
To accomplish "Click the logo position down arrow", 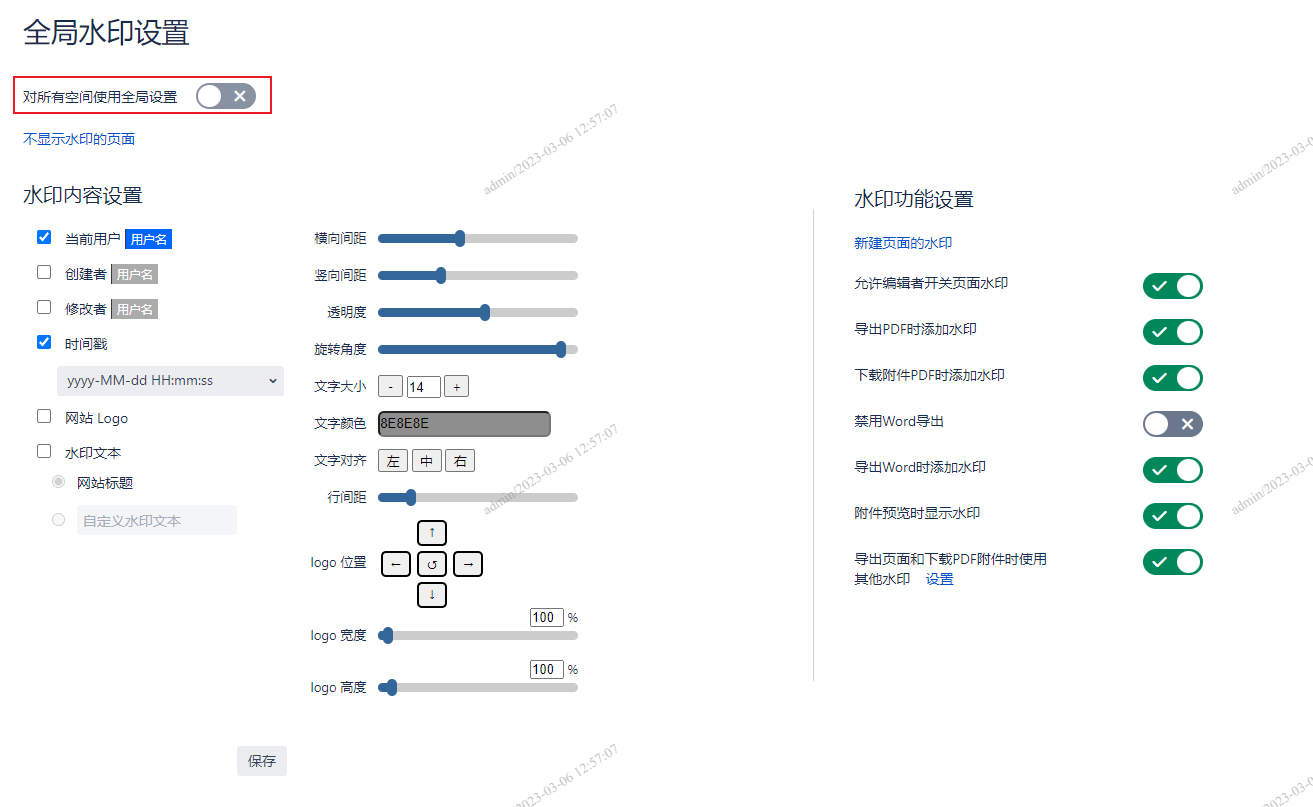I will 432,595.
